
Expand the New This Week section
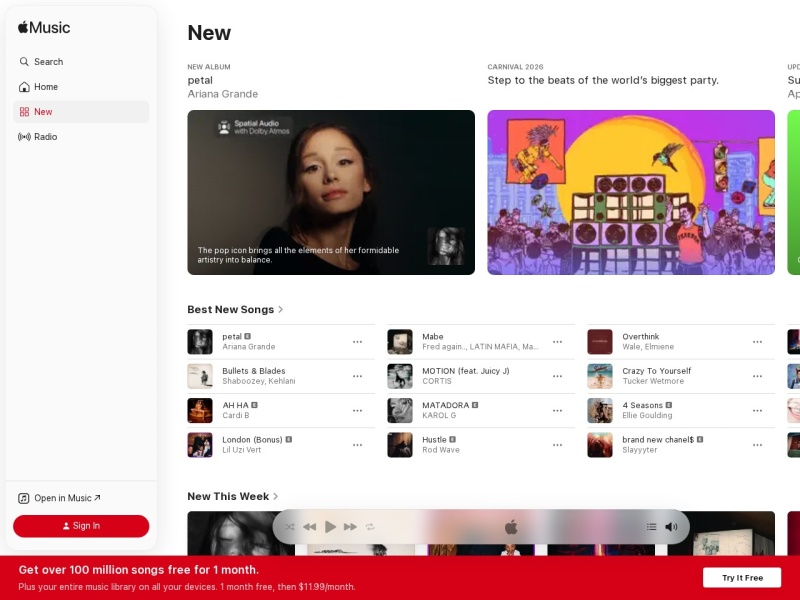click(x=233, y=496)
